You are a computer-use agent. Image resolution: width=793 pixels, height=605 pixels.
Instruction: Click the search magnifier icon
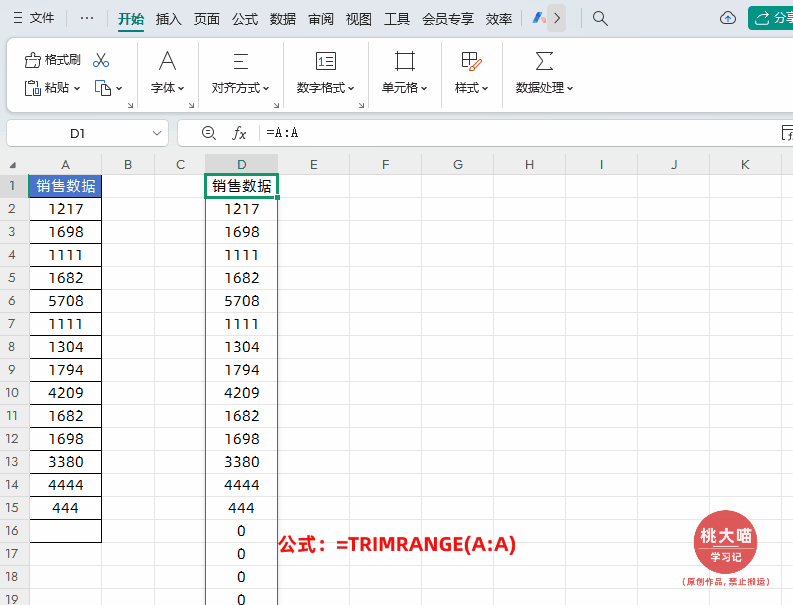pos(600,19)
